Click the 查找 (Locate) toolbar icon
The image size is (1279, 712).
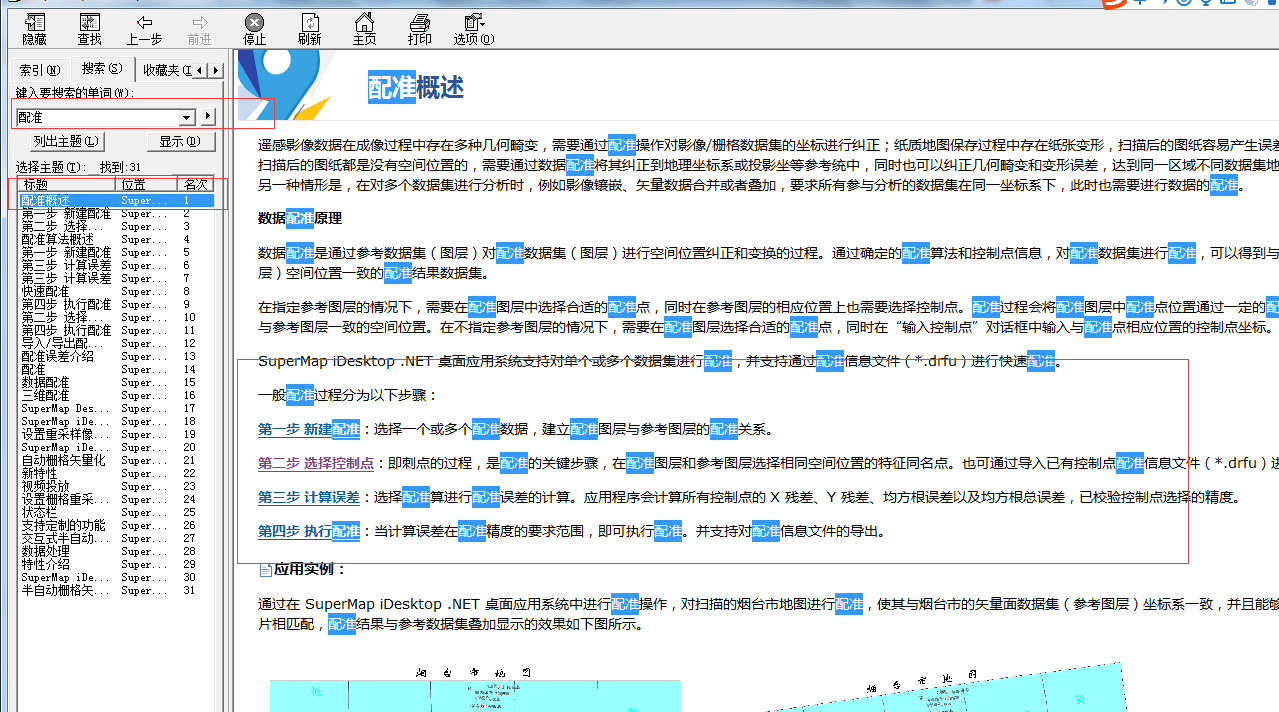coord(89,29)
